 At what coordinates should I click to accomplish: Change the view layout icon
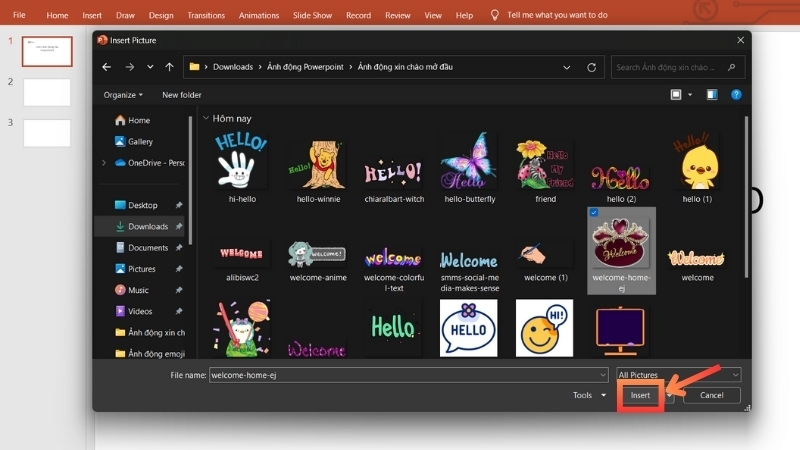(676, 94)
